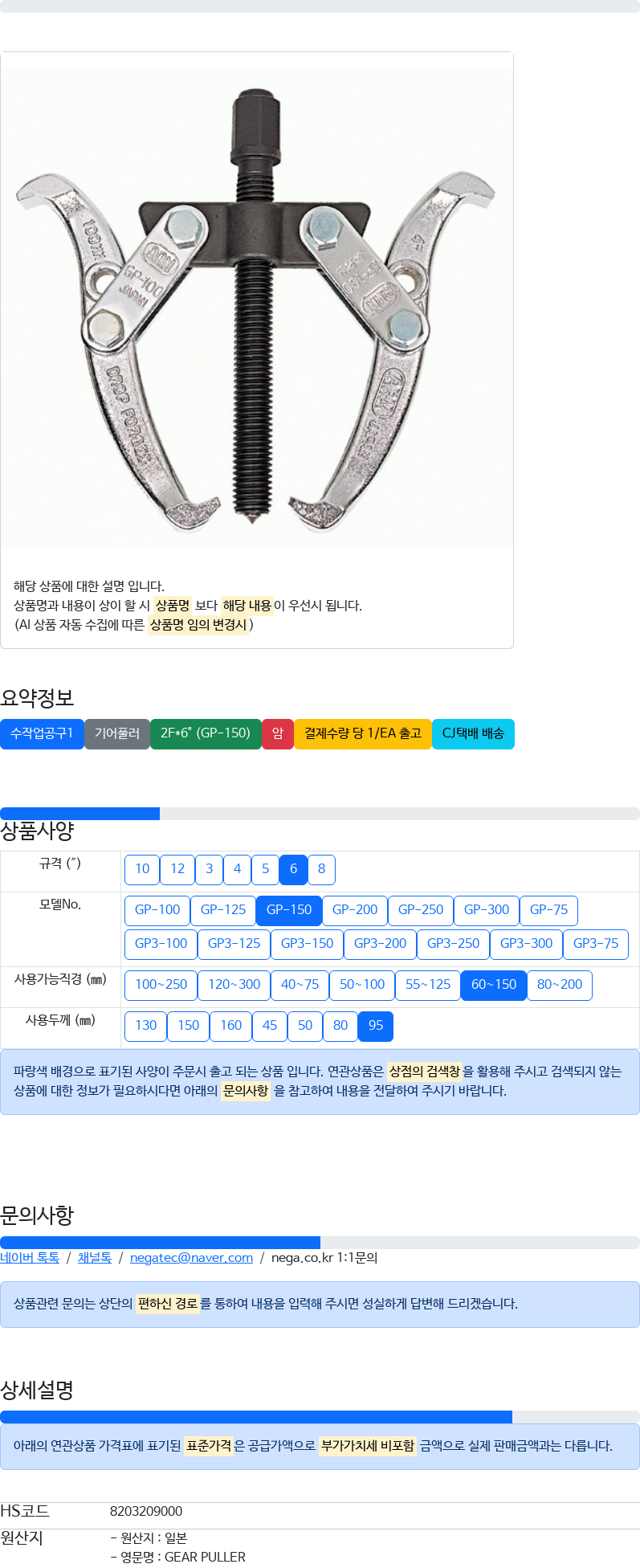640x1568 pixels.
Task: Click the red 암 tag
Action: [278, 733]
